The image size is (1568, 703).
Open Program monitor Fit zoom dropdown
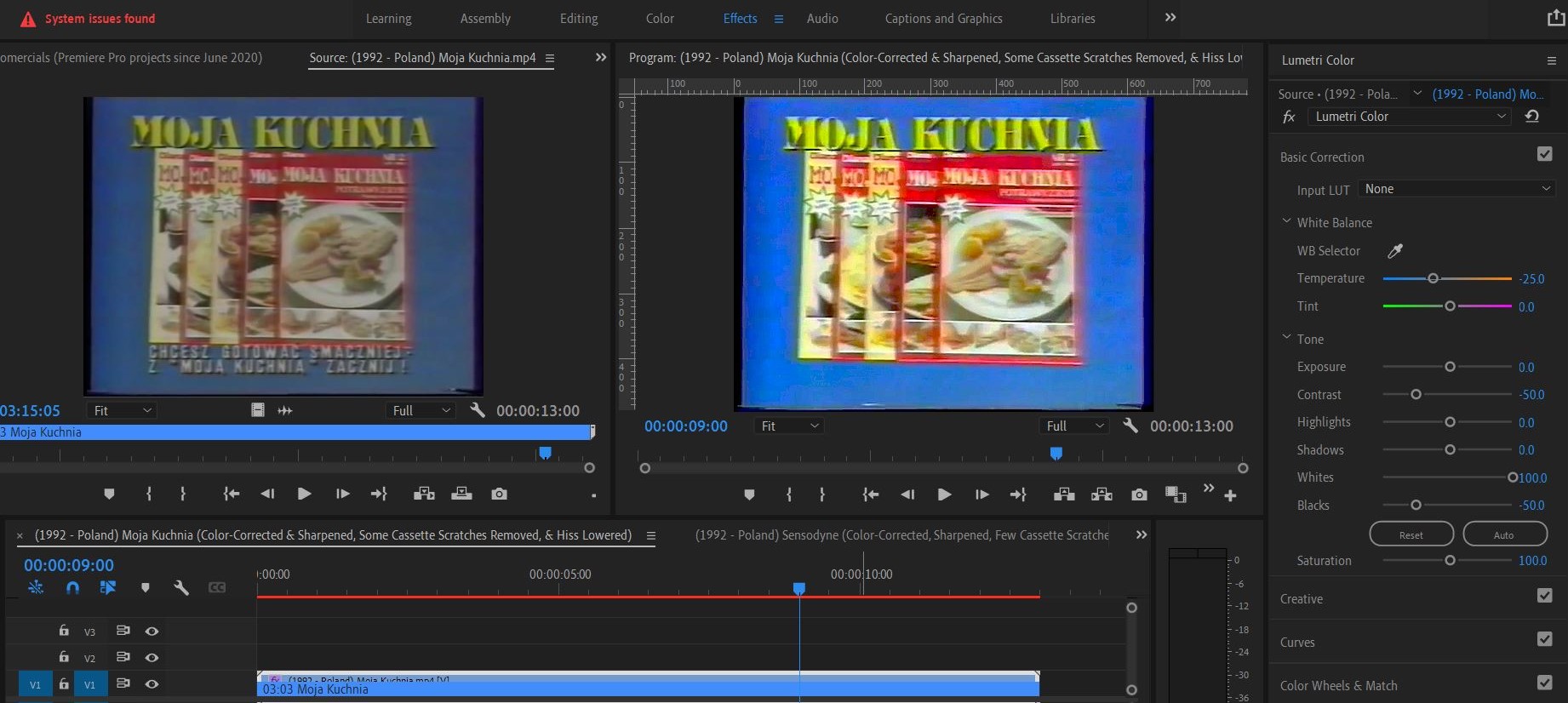(789, 426)
